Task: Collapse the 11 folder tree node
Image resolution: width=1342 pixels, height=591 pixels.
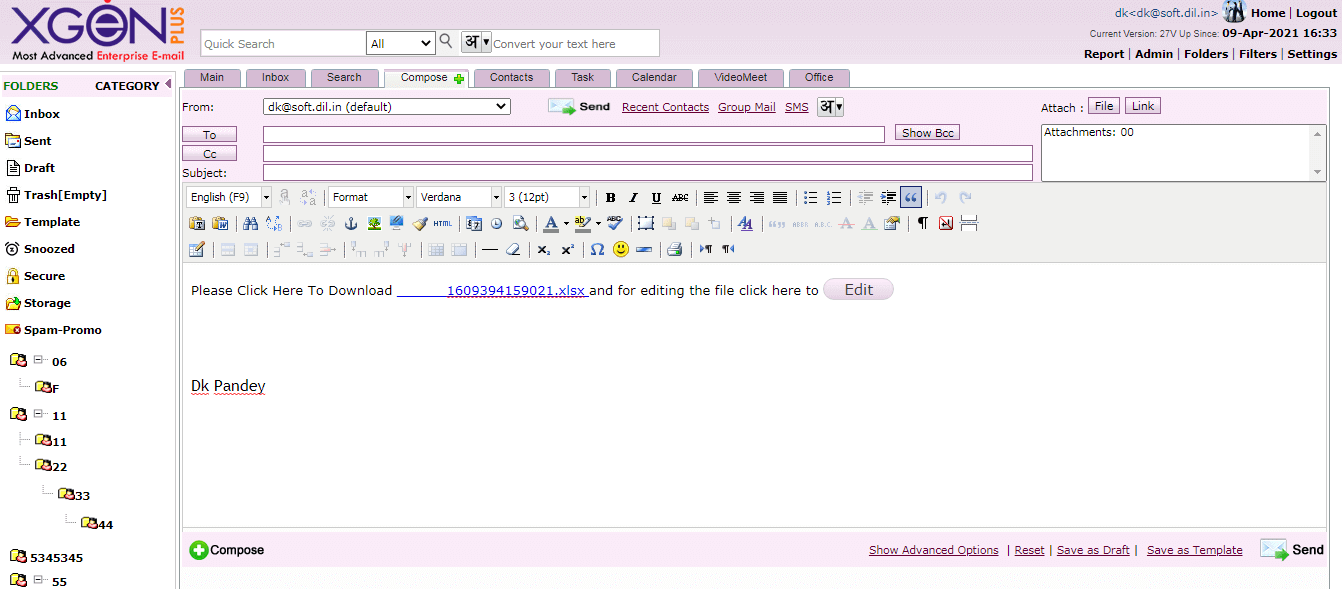Action: pyautogui.click(x=38, y=414)
